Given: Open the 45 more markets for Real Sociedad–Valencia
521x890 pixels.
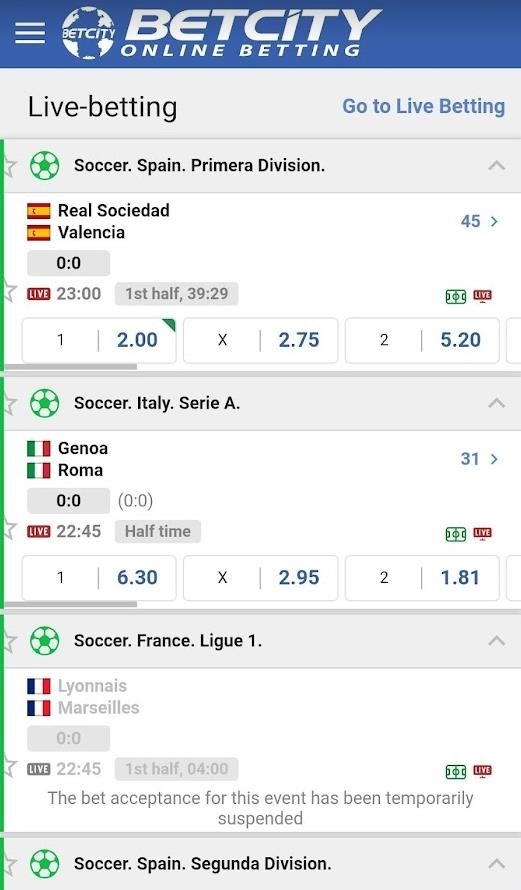Looking at the screenshot, I should 479,221.
